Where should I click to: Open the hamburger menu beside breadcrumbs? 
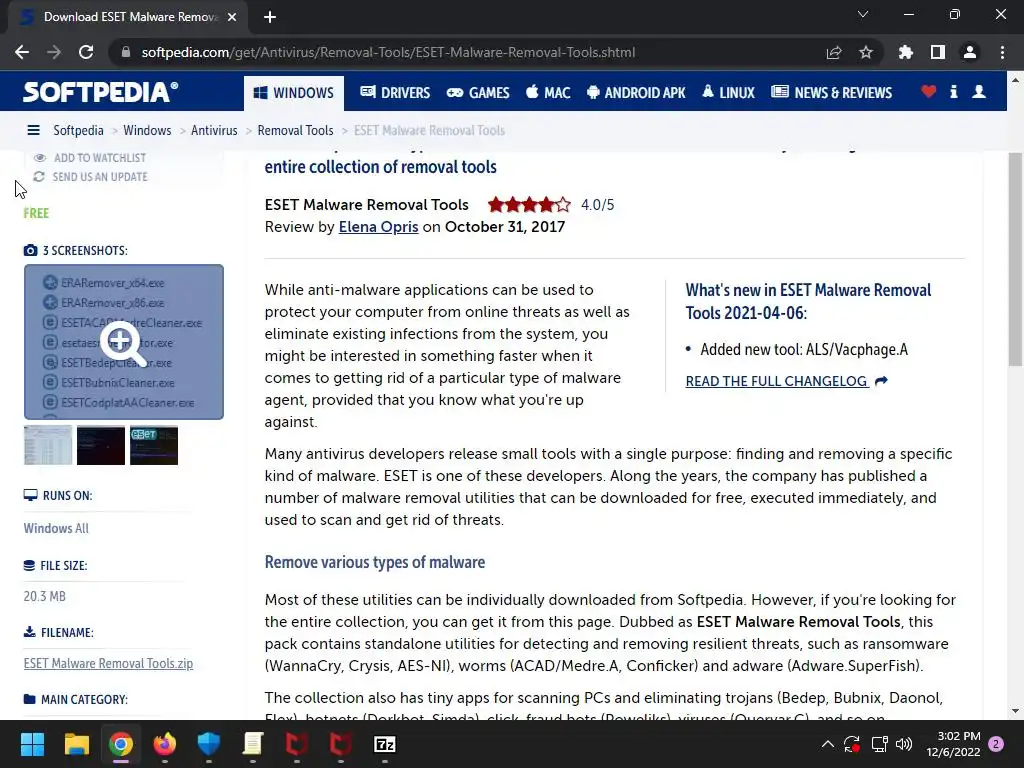pyautogui.click(x=33, y=130)
